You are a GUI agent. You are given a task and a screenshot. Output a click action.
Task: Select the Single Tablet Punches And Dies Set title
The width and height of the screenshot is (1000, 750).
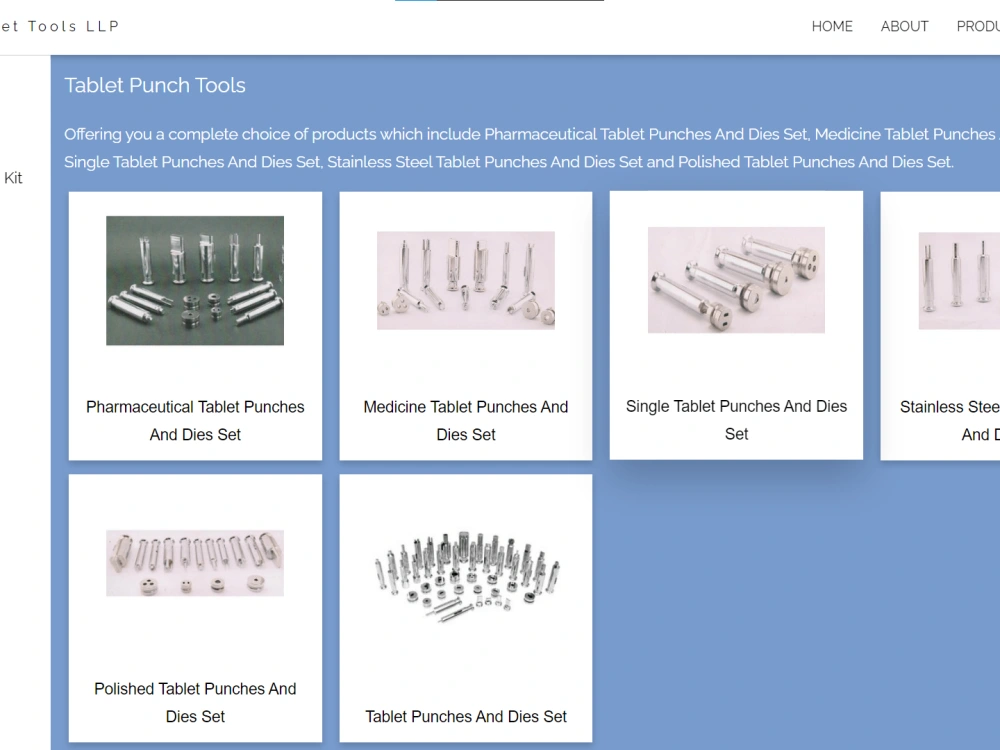pyautogui.click(x=736, y=420)
